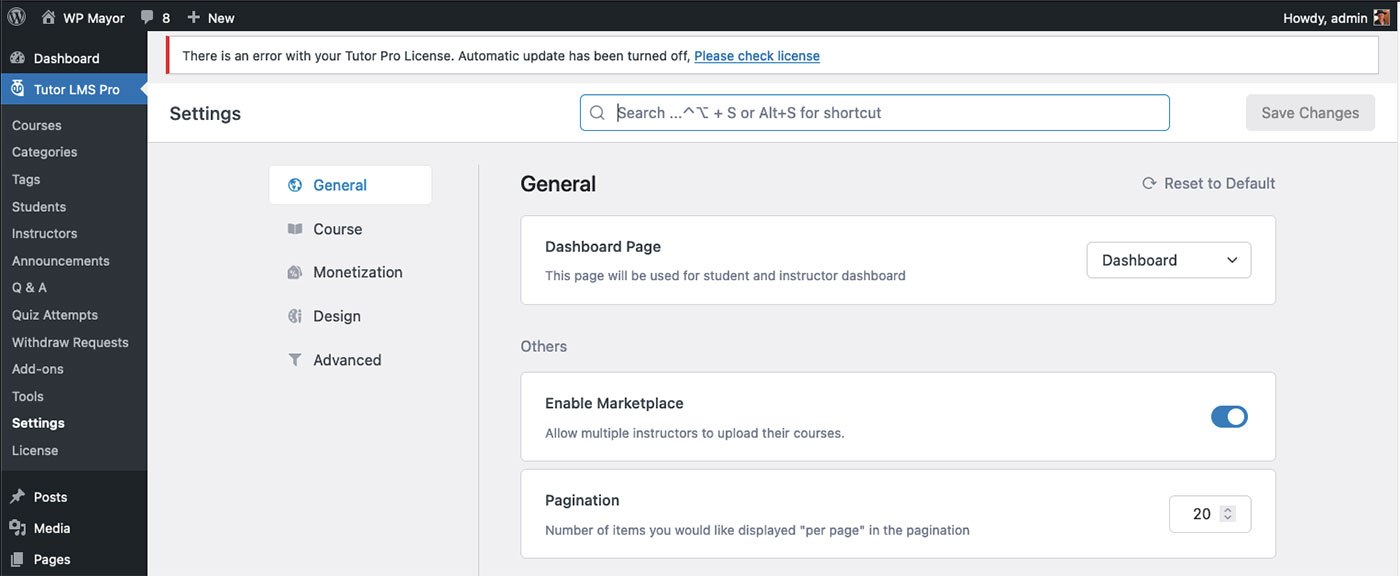The height and width of the screenshot is (576, 1400).
Task: Open Quiz Attempts in sidebar menu
Action: 55,315
